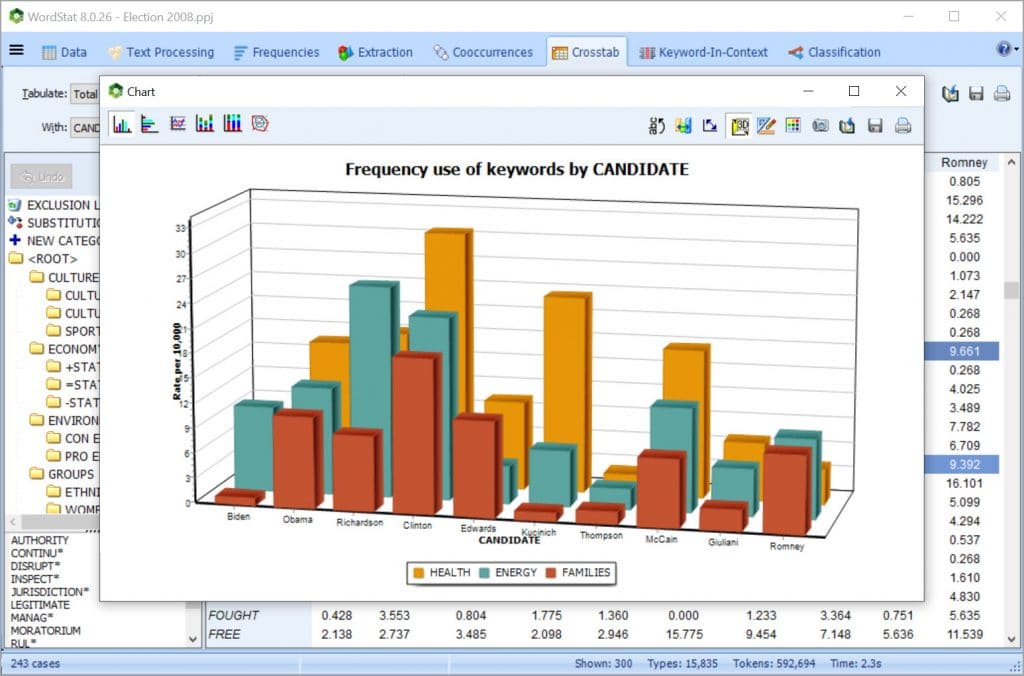Toggle the 3D chart view
Viewport: 1024px width, 676px height.
[x=738, y=125]
